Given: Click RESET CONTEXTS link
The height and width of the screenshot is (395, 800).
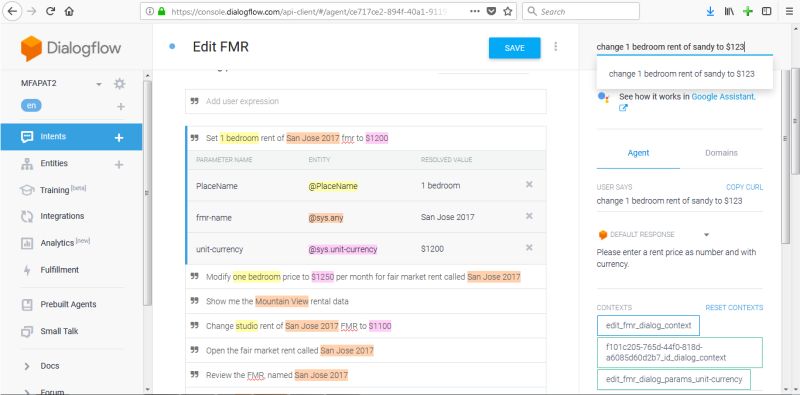Looking at the screenshot, I should pyautogui.click(x=734, y=308).
